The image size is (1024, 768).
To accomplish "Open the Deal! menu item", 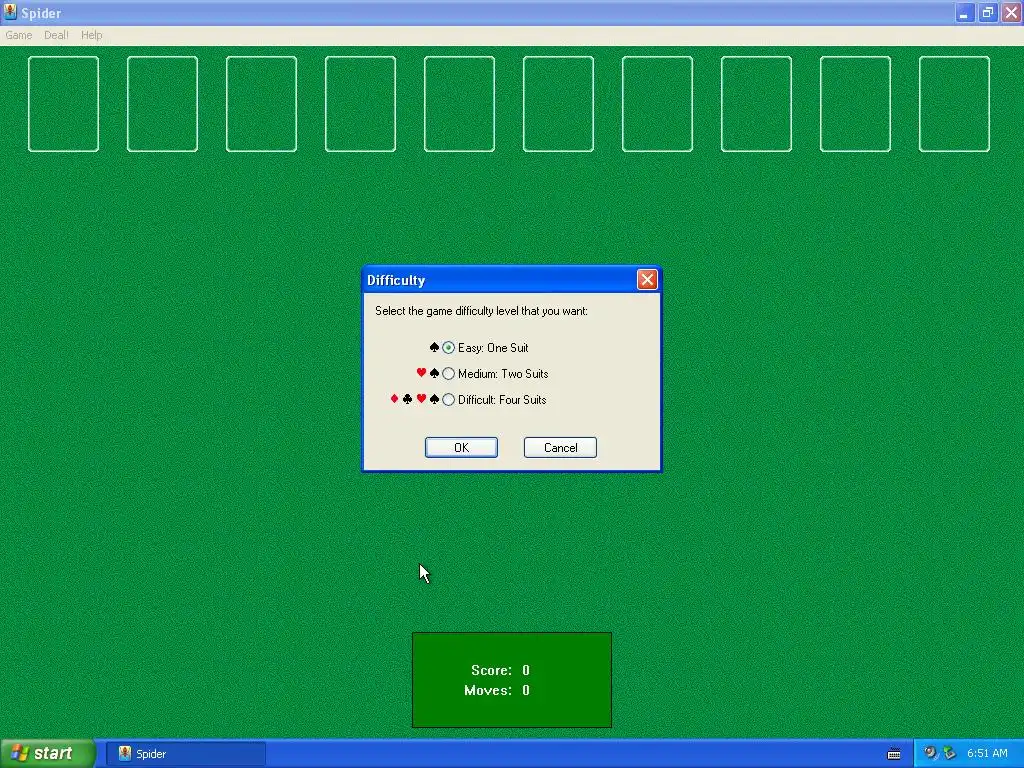I will (56, 35).
